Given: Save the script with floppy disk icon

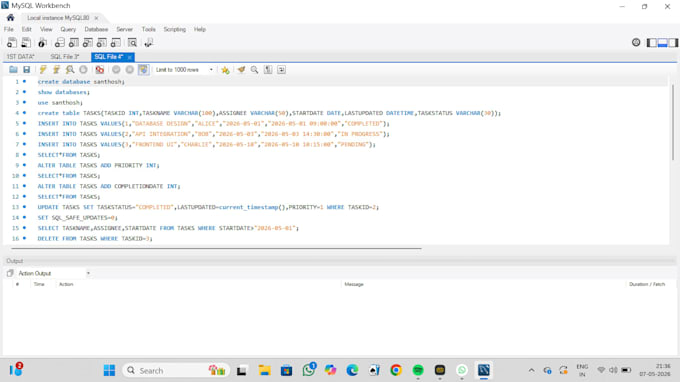Looking at the screenshot, I should pyautogui.click(x=26, y=69).
